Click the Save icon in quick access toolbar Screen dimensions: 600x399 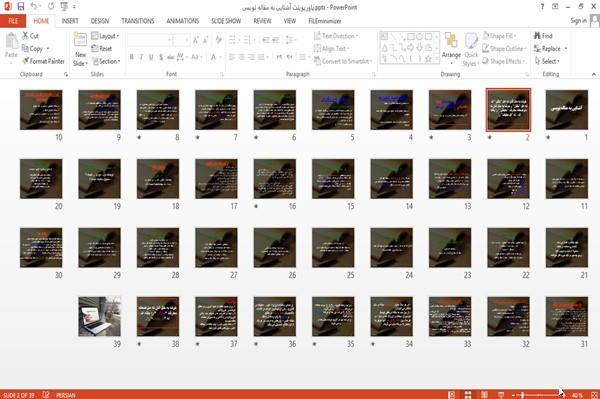[x=21, y=6]
